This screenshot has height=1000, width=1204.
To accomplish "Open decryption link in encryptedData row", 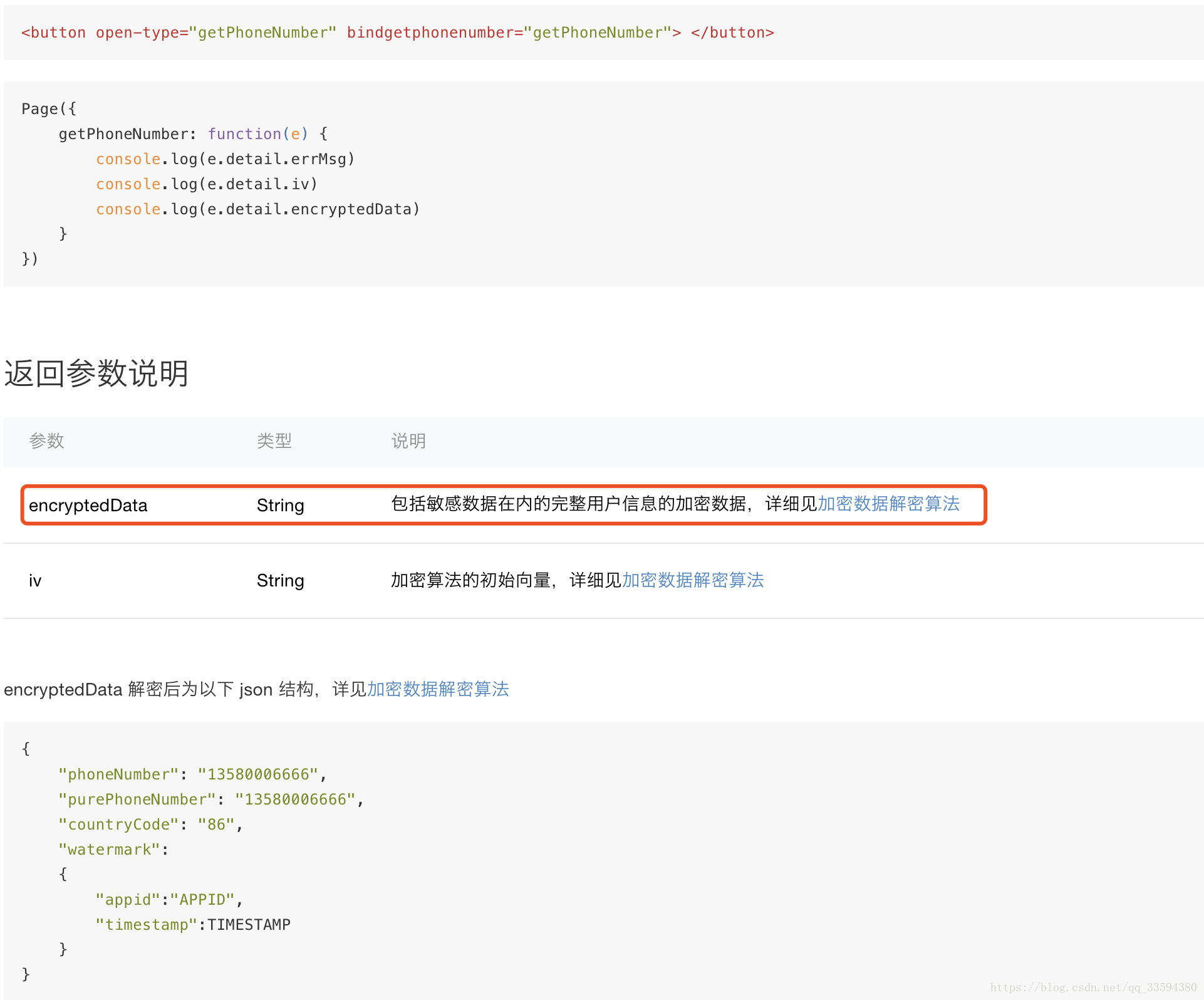I will pos(888,504).
